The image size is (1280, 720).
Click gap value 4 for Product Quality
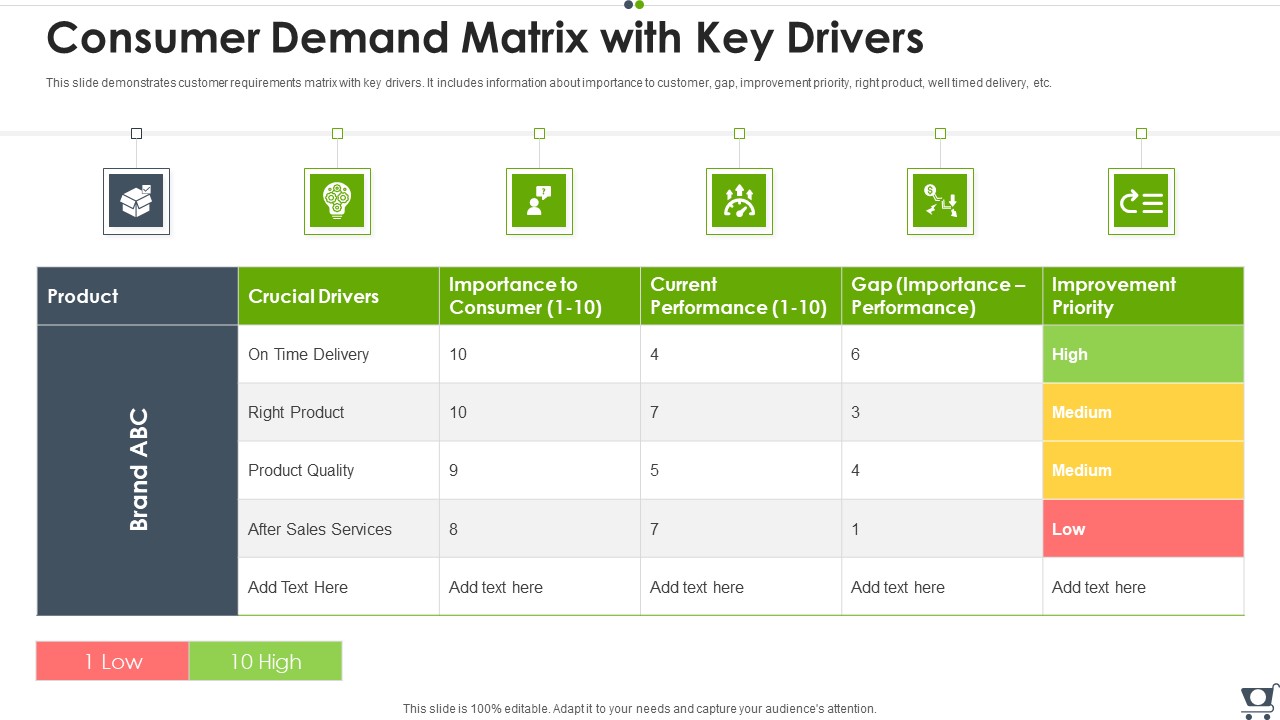click(x=942, y=470)
